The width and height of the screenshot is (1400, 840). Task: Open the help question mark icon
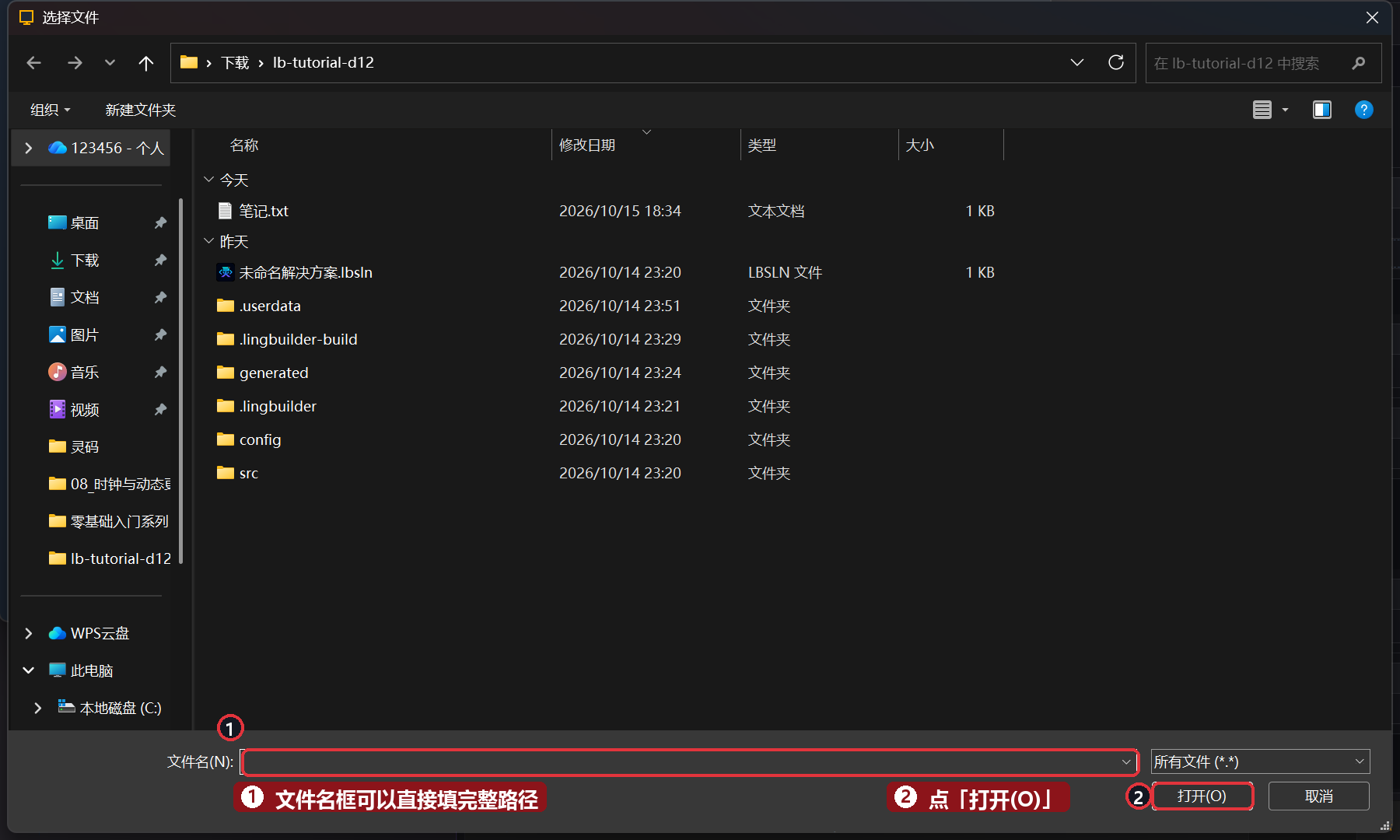[x=1363, y=110]
